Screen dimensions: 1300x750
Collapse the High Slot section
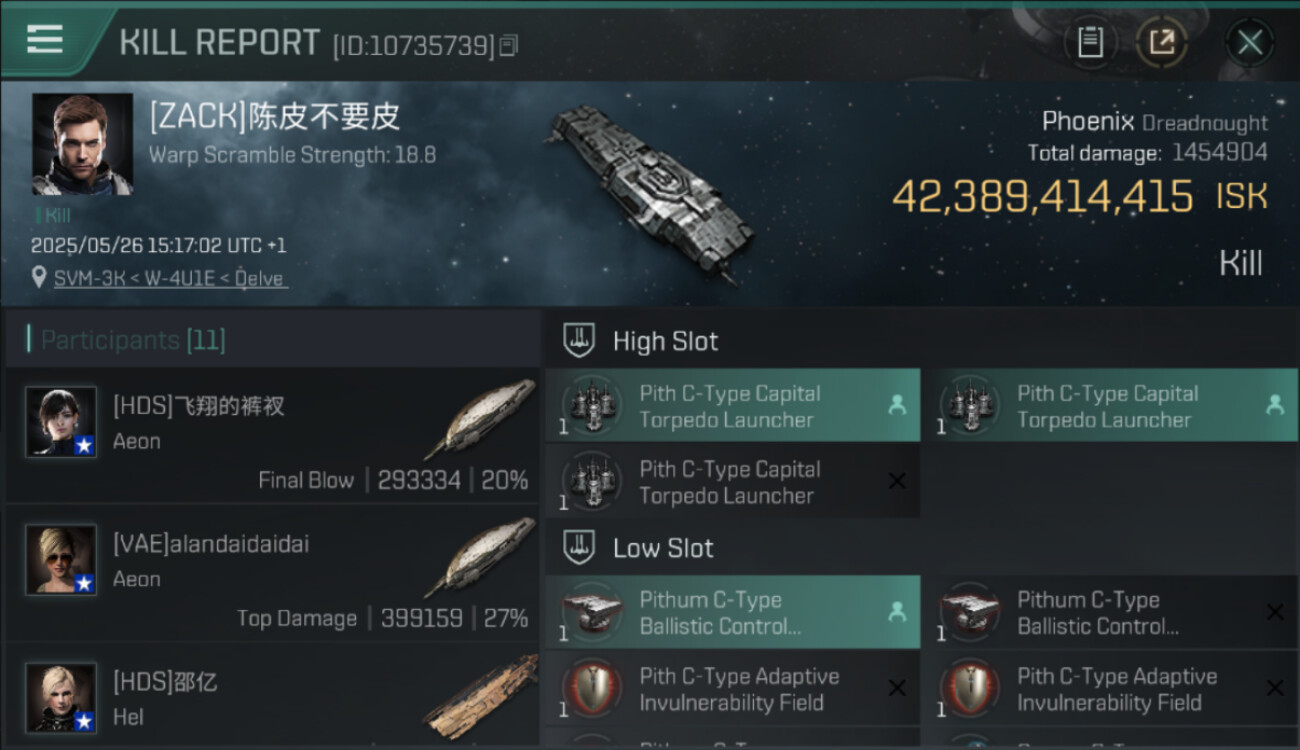click(x=579, y=341)
